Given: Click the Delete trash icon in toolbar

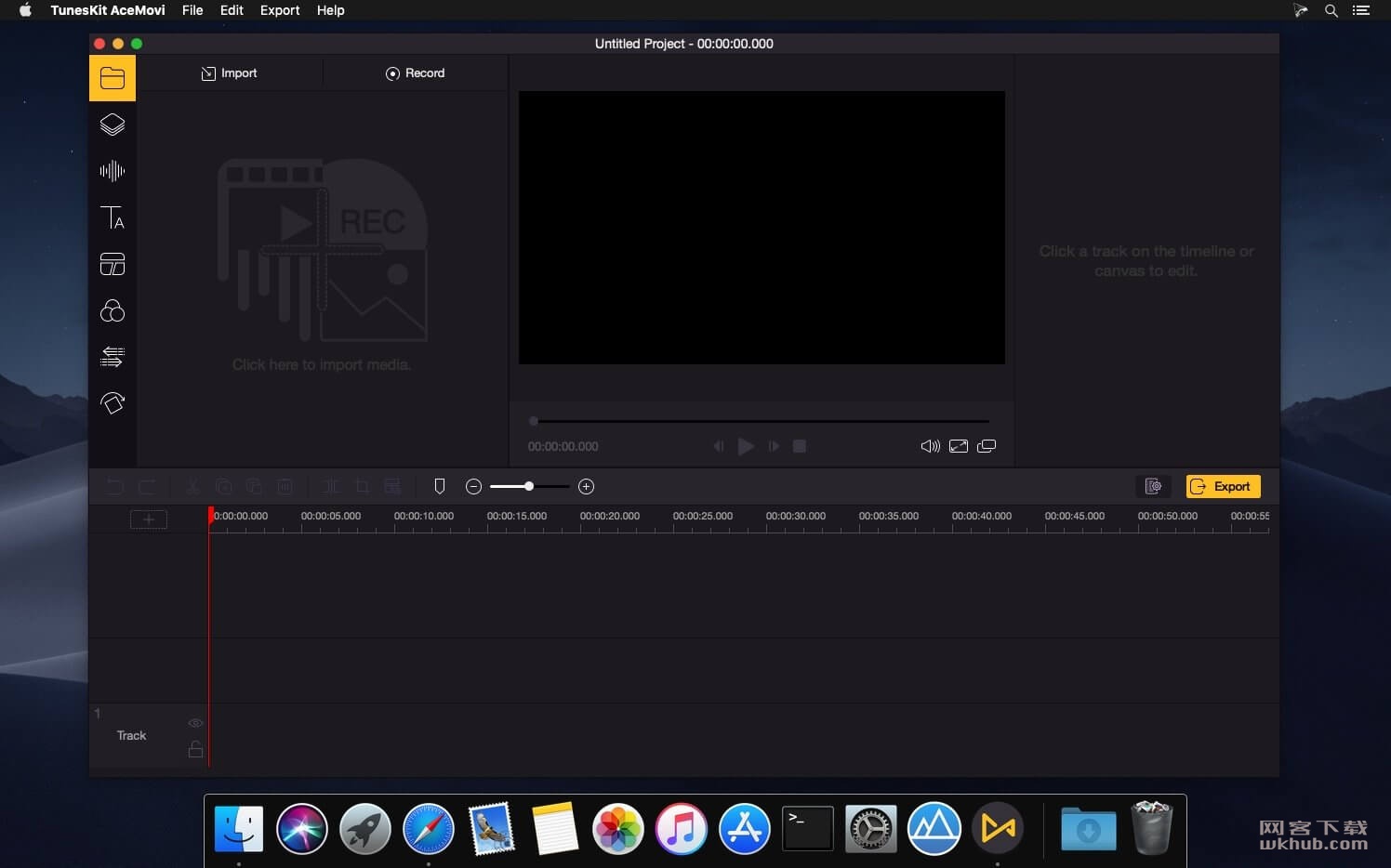Looking at the screenshot, I should tap(285, 486).
